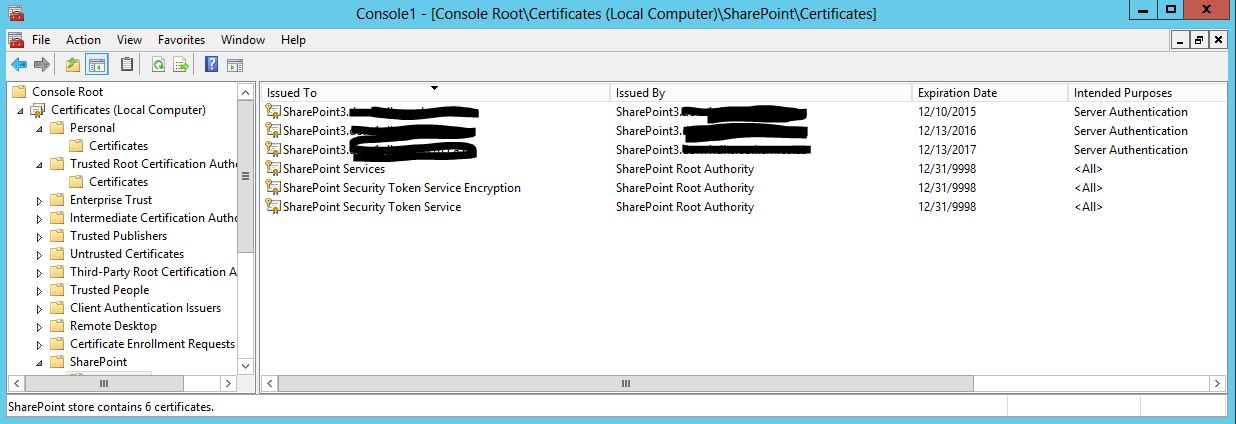This screenshot has width=1236, height=424.
Task: Expand the Trusted People node
Action: 40,290
